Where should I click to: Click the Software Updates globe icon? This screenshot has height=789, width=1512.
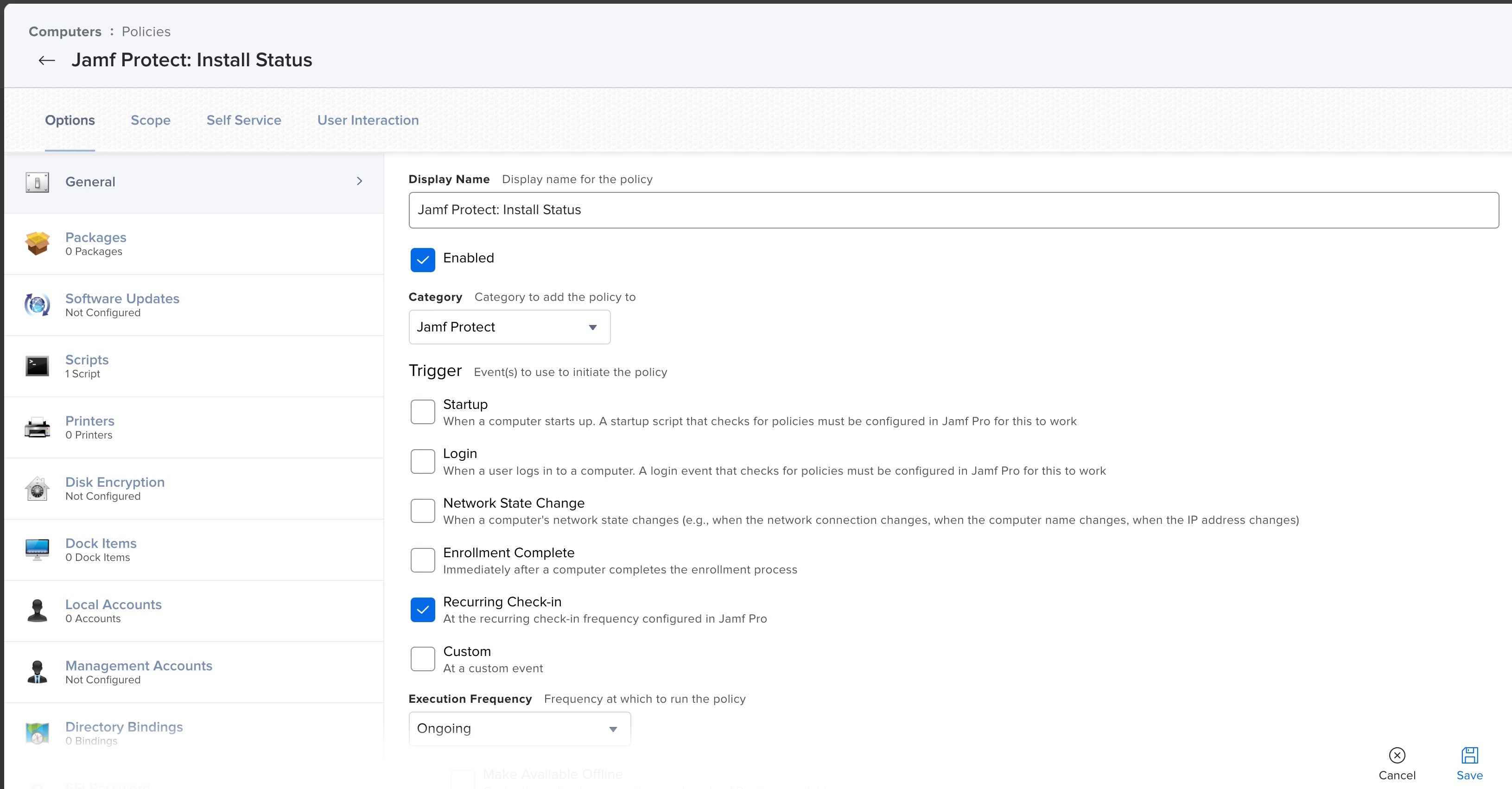click(x=37, y=305)
